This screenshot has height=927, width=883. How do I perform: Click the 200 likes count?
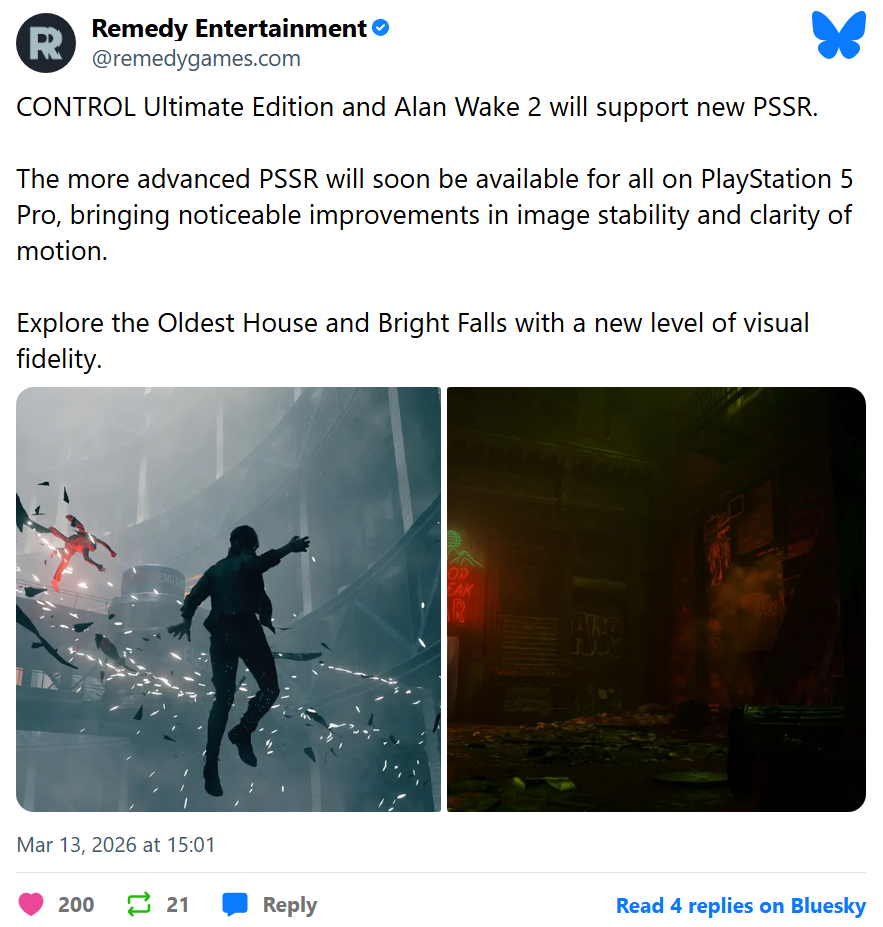click(x=76, y=905)
